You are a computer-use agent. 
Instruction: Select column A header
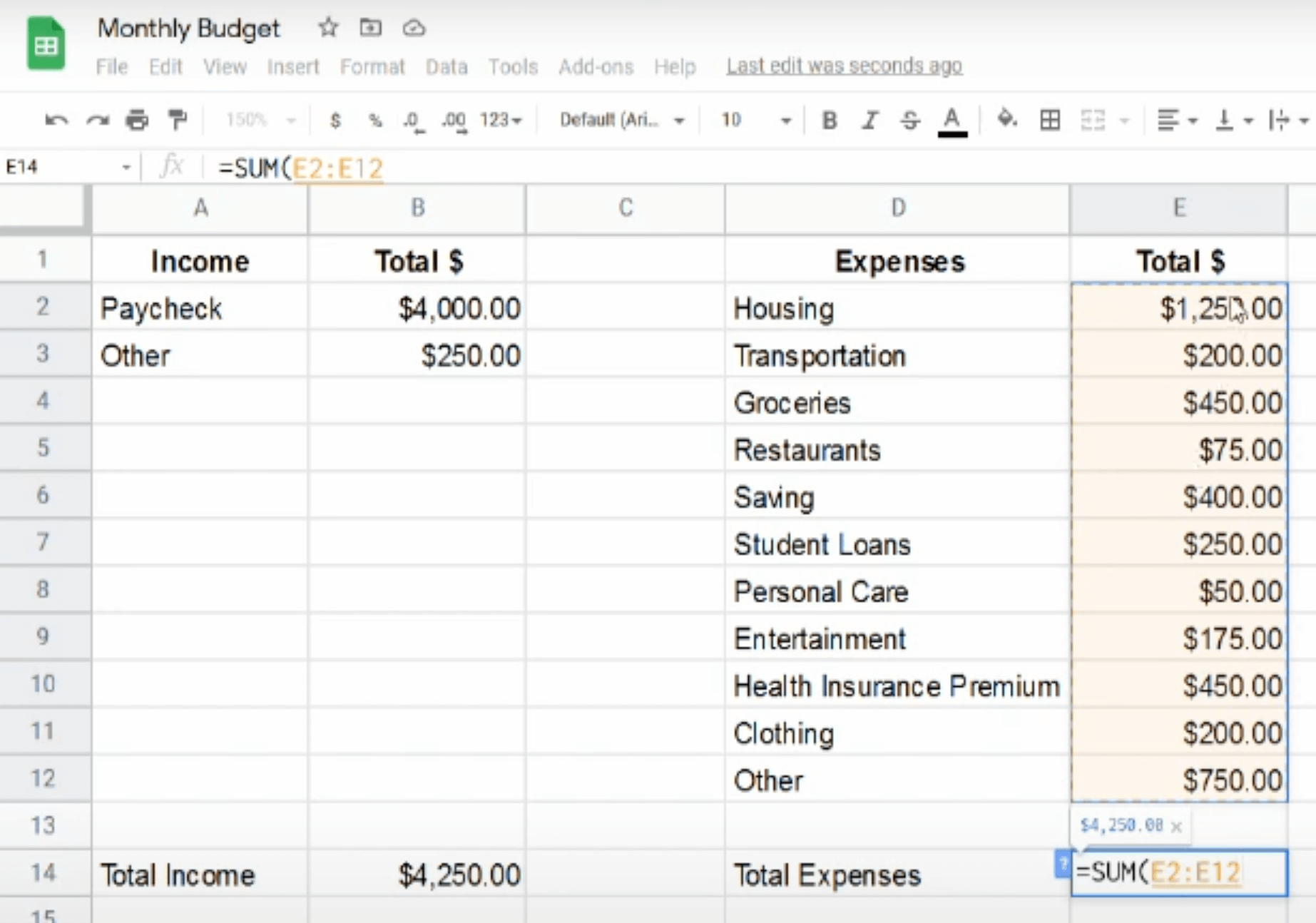tap(200, 208)
